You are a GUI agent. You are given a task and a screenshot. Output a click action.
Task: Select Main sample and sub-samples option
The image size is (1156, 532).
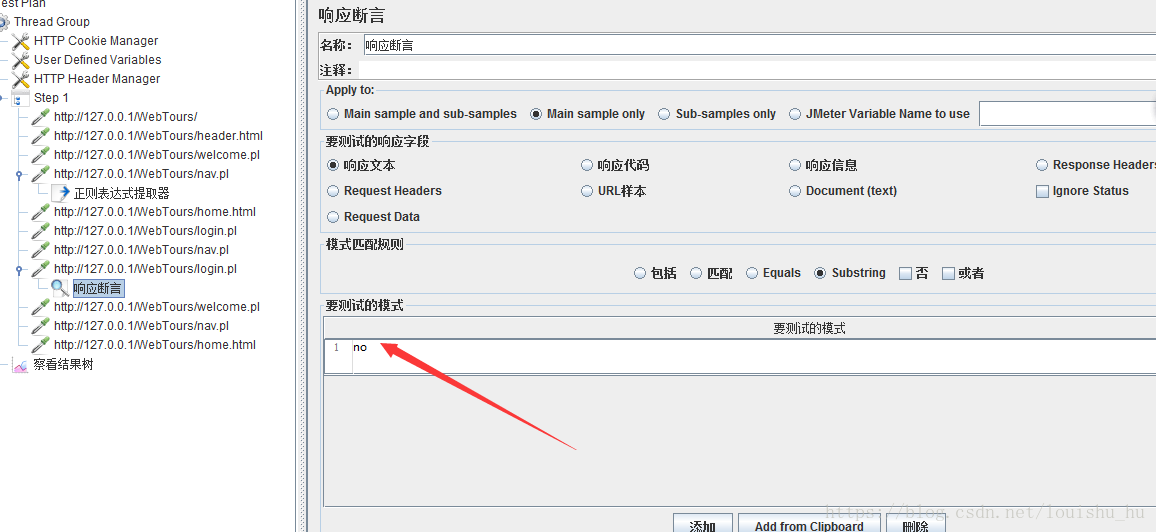[x=333, y=114]
